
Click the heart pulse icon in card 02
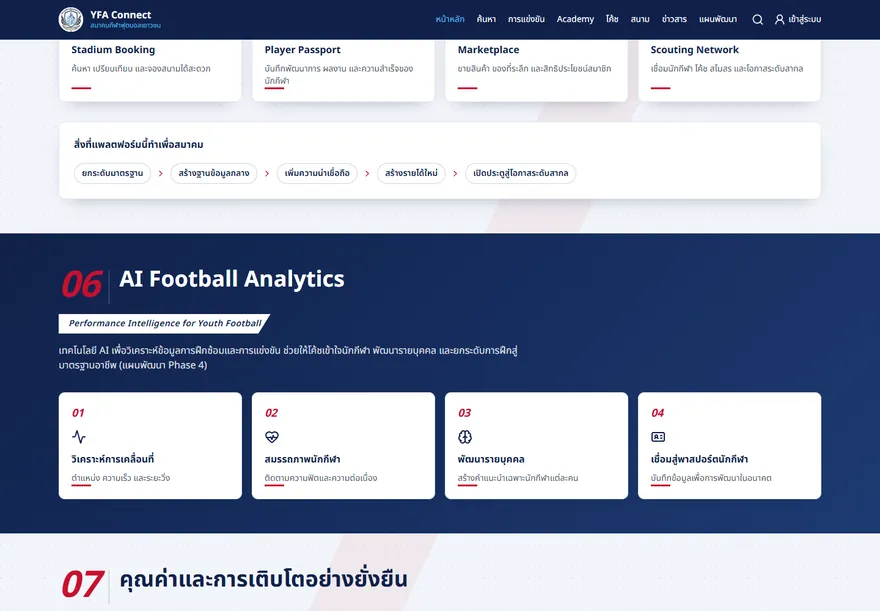[x=272, y=437]
